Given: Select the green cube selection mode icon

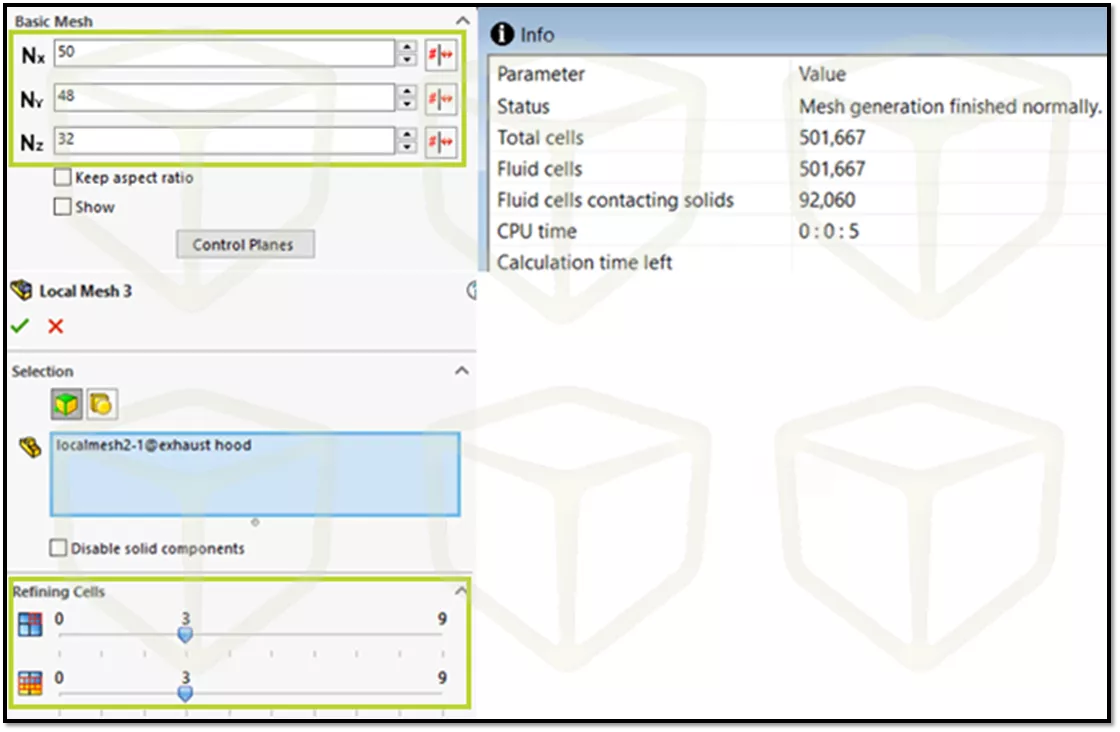Looking at the screenshot, I should click(x=67, y=404).
